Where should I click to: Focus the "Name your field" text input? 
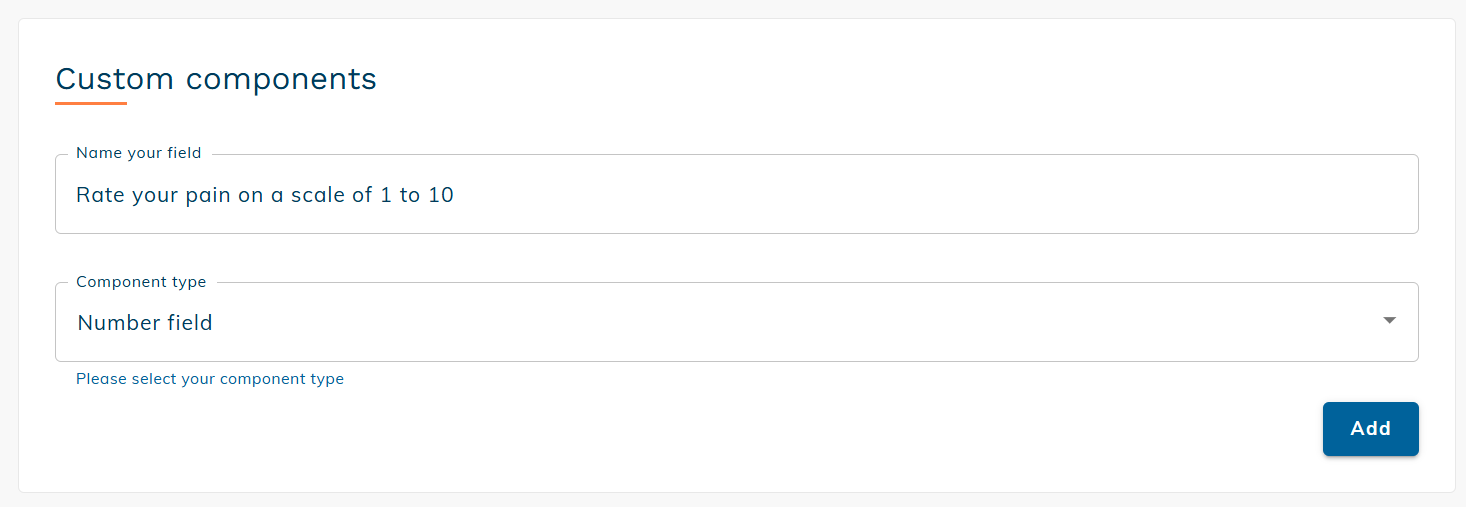coord(736,195)
